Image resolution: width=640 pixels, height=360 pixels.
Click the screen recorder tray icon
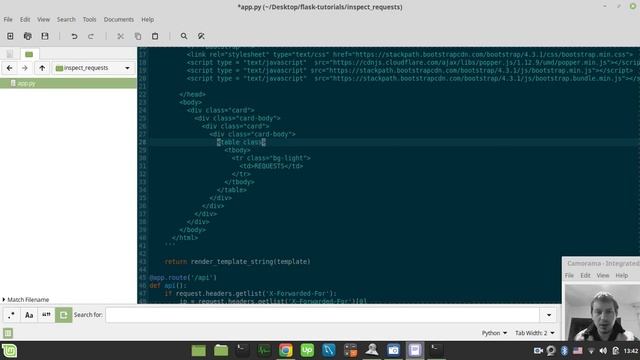tap(538, 351)
